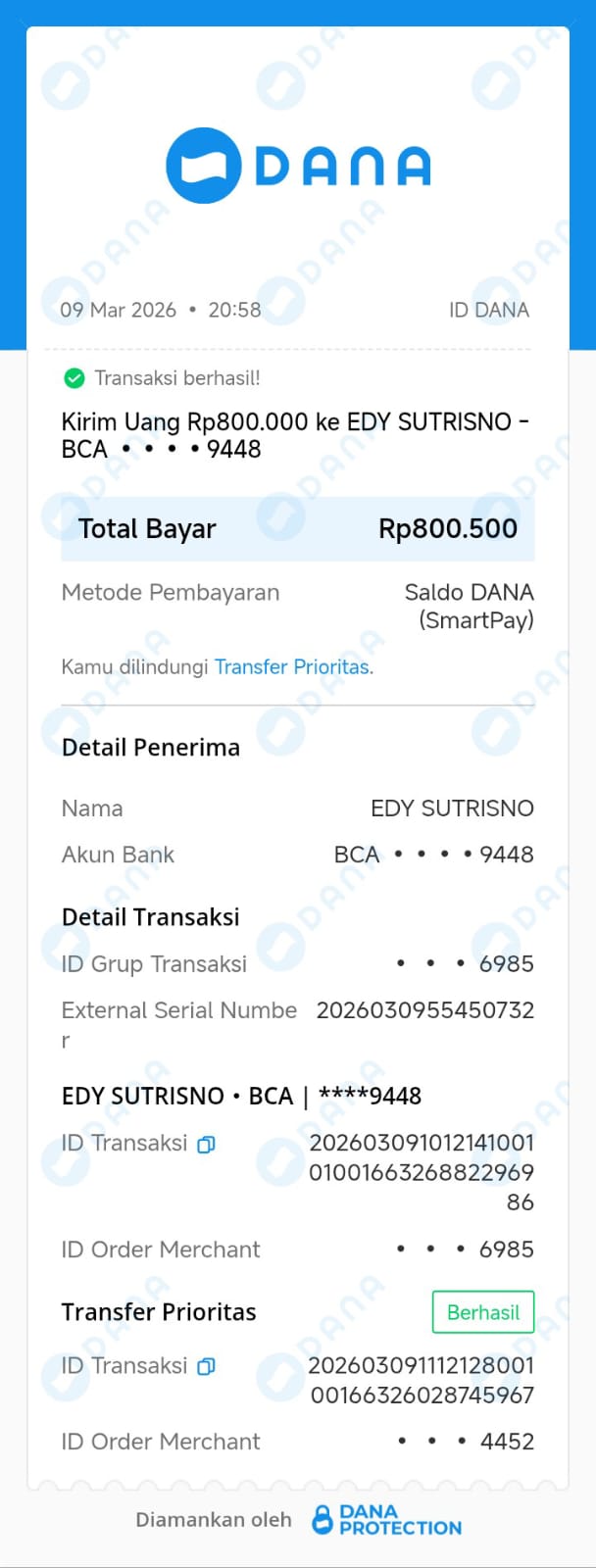
Task: Click the Akun Bank BCA 9448 value
Action: [433, 855]
